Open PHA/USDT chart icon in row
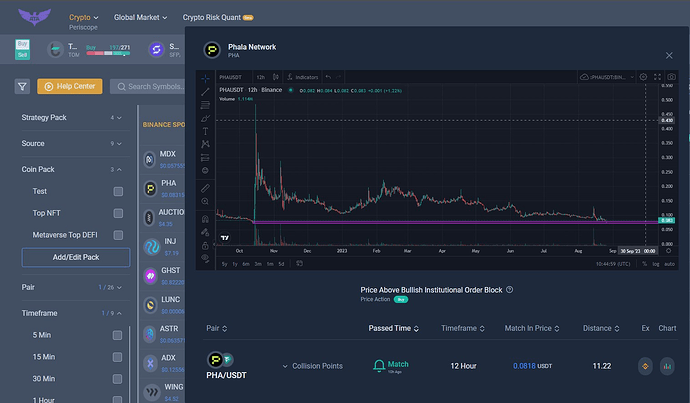Image resolution: width=690 pixels, height=403 pixels. click(667, 366)
